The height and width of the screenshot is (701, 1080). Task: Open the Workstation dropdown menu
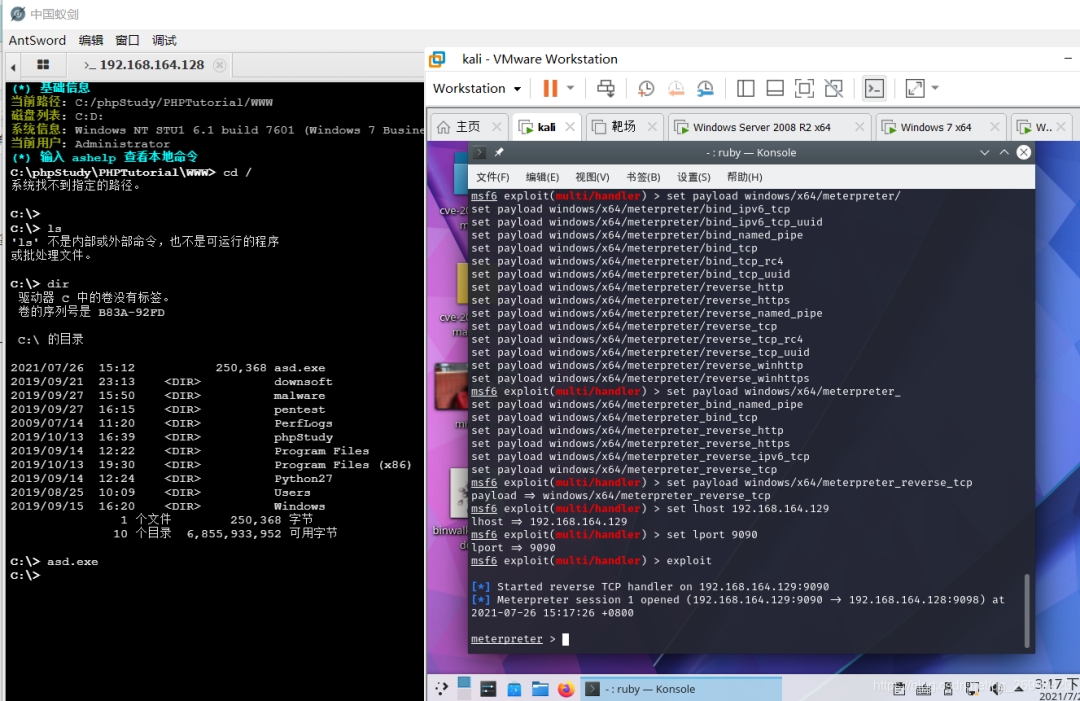click(x=477, y=88)
